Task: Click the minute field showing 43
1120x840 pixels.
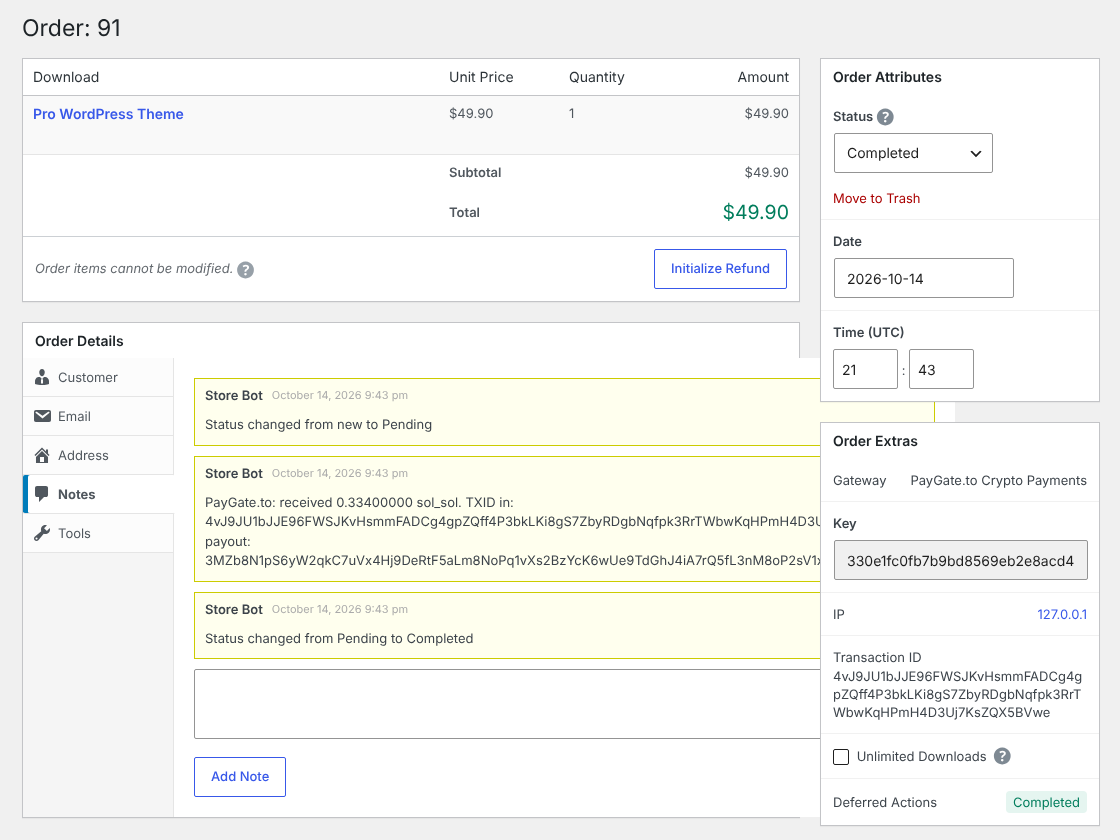Action: 941,369
